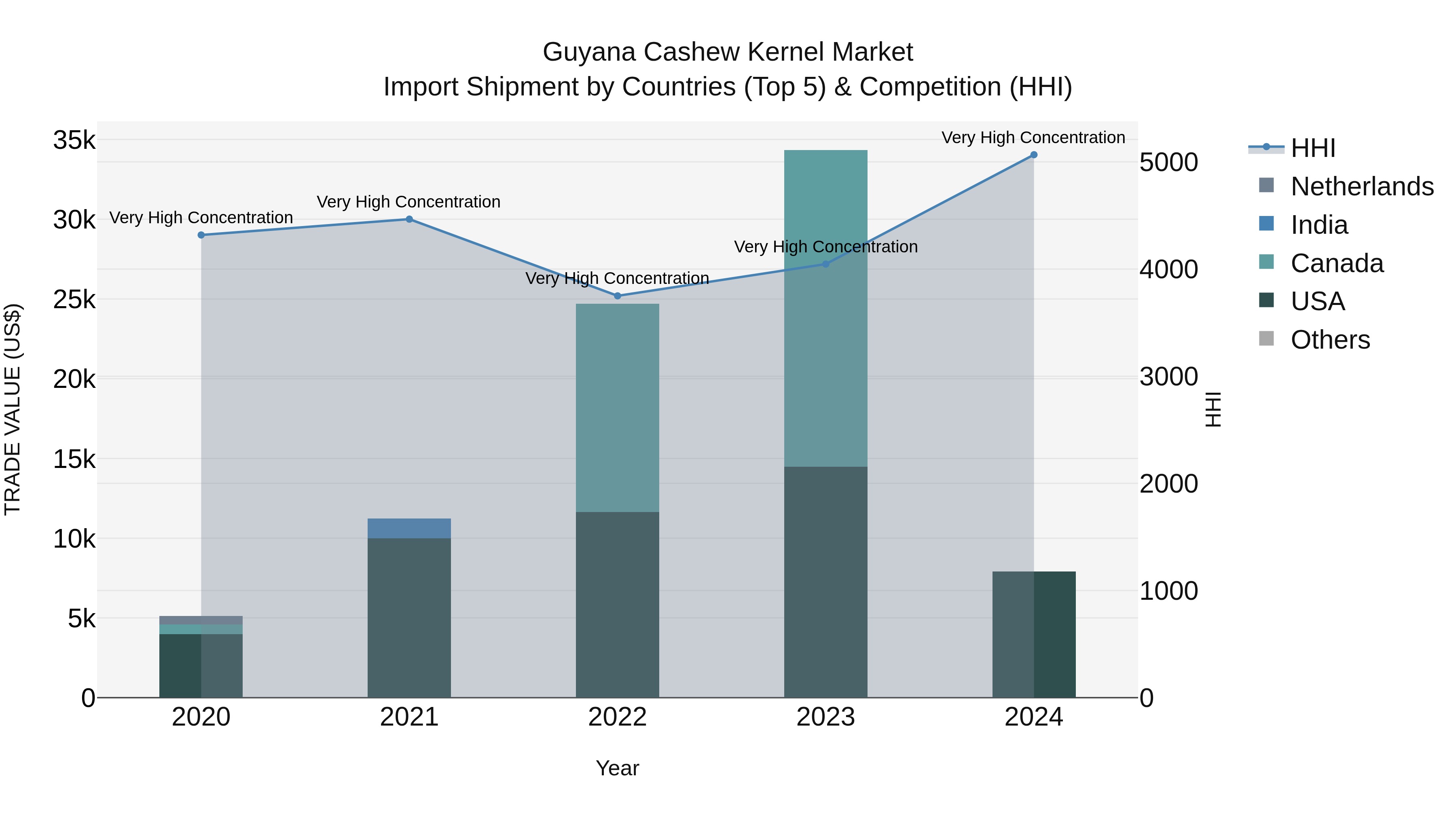
Task: Click the 3000 HHI axis tick label
Action: pyautogui.click(x=1169, y=377)
